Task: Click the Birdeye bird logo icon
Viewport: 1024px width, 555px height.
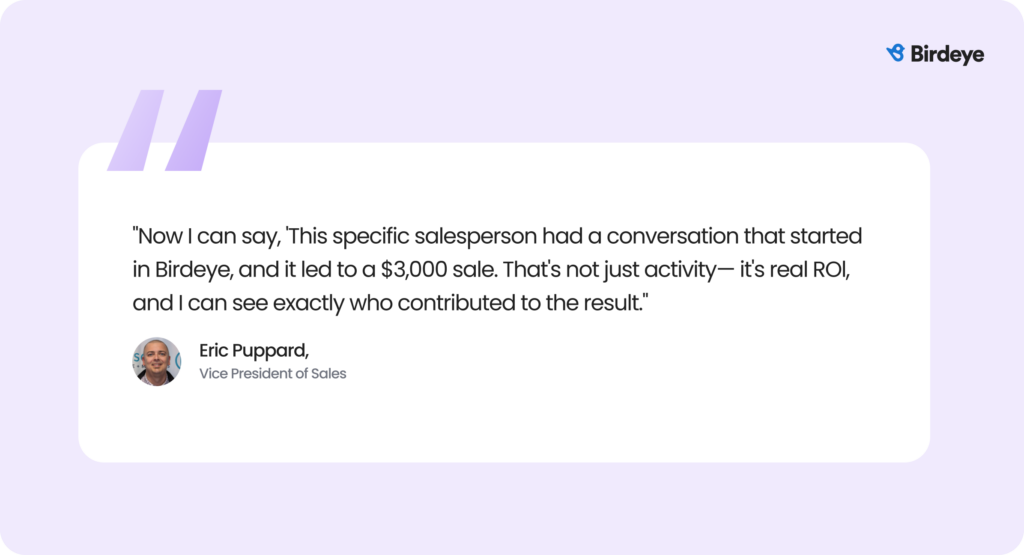Action: (896, 53)
